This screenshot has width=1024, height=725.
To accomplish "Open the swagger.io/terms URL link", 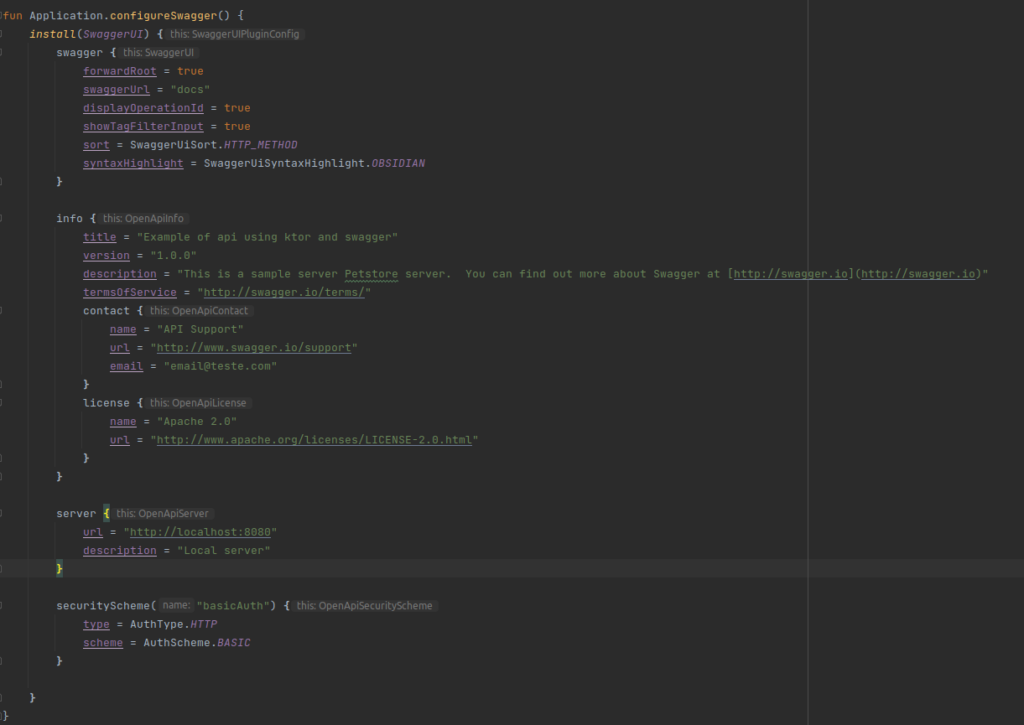I will pyautogui.click(x=286, y=292).
